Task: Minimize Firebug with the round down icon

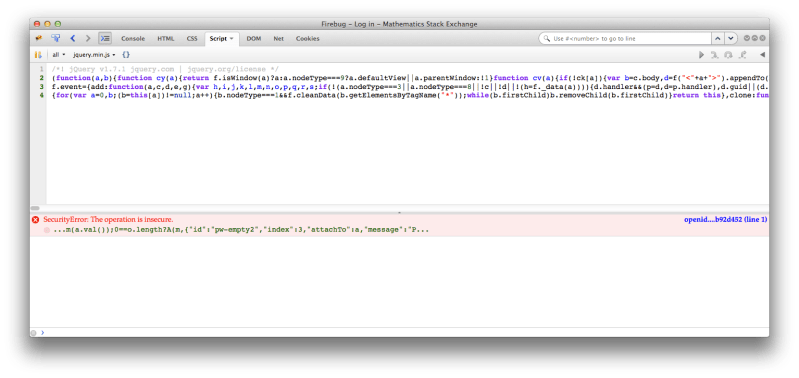Action: (747, 38)
